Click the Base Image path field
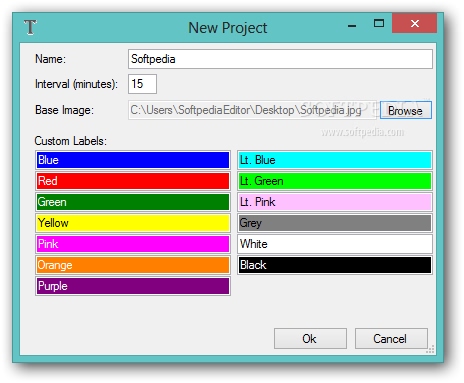Viewport: 464px width, 383px height. (x=252, y=110)
